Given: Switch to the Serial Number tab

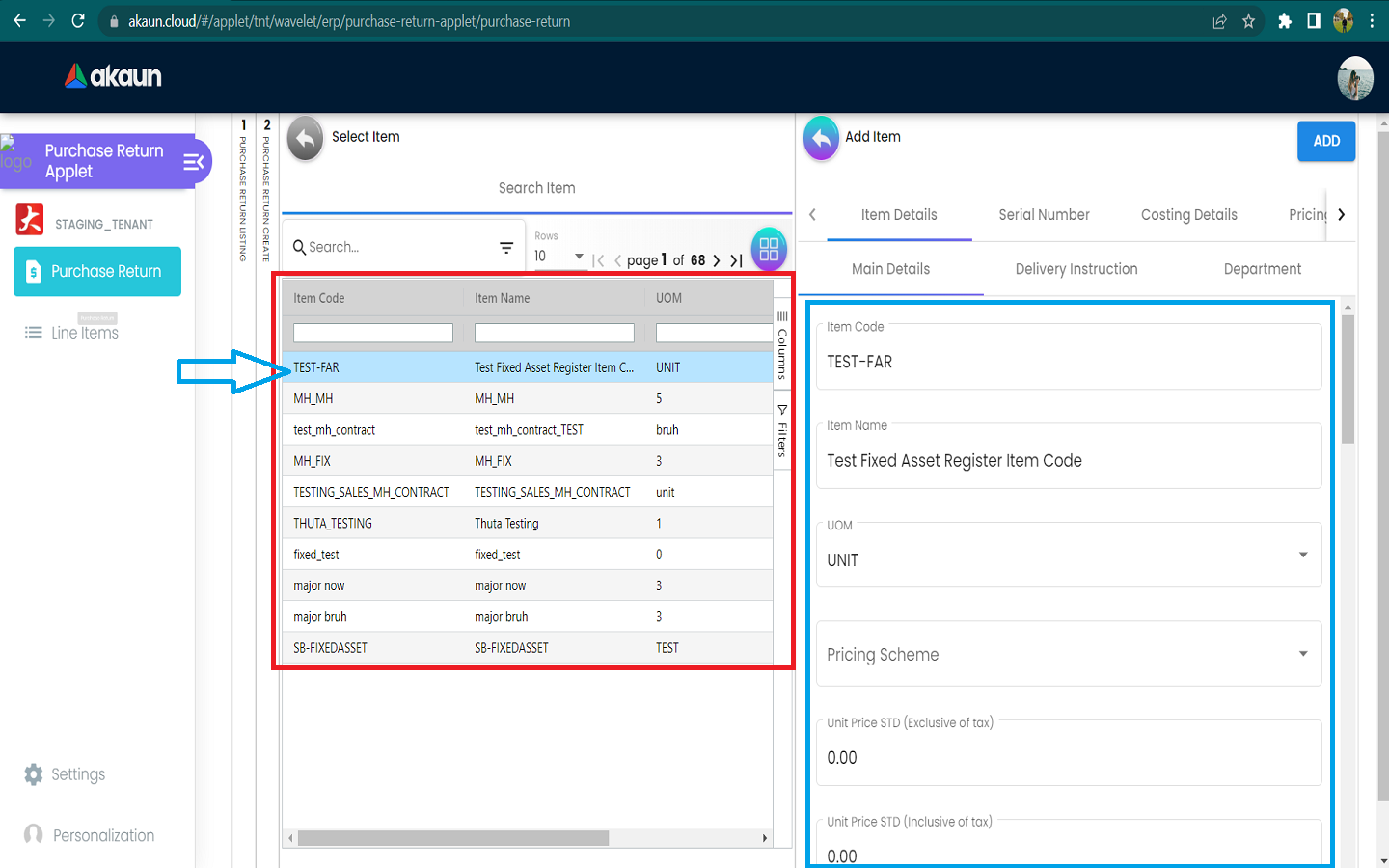Looking at the screenshot, I should (x=1044, y=215).
